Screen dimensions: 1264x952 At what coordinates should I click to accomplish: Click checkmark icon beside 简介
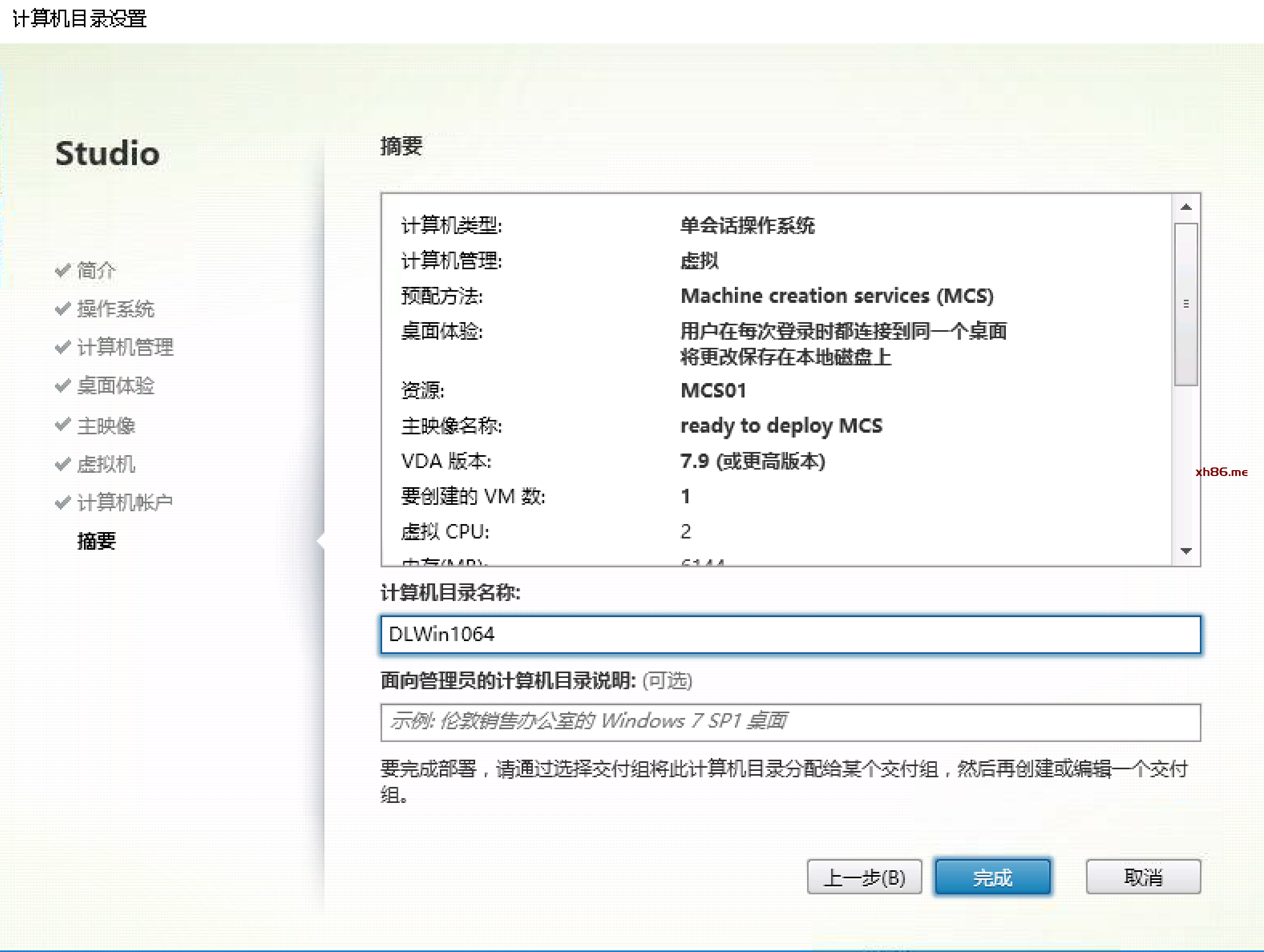pos(63,270)
